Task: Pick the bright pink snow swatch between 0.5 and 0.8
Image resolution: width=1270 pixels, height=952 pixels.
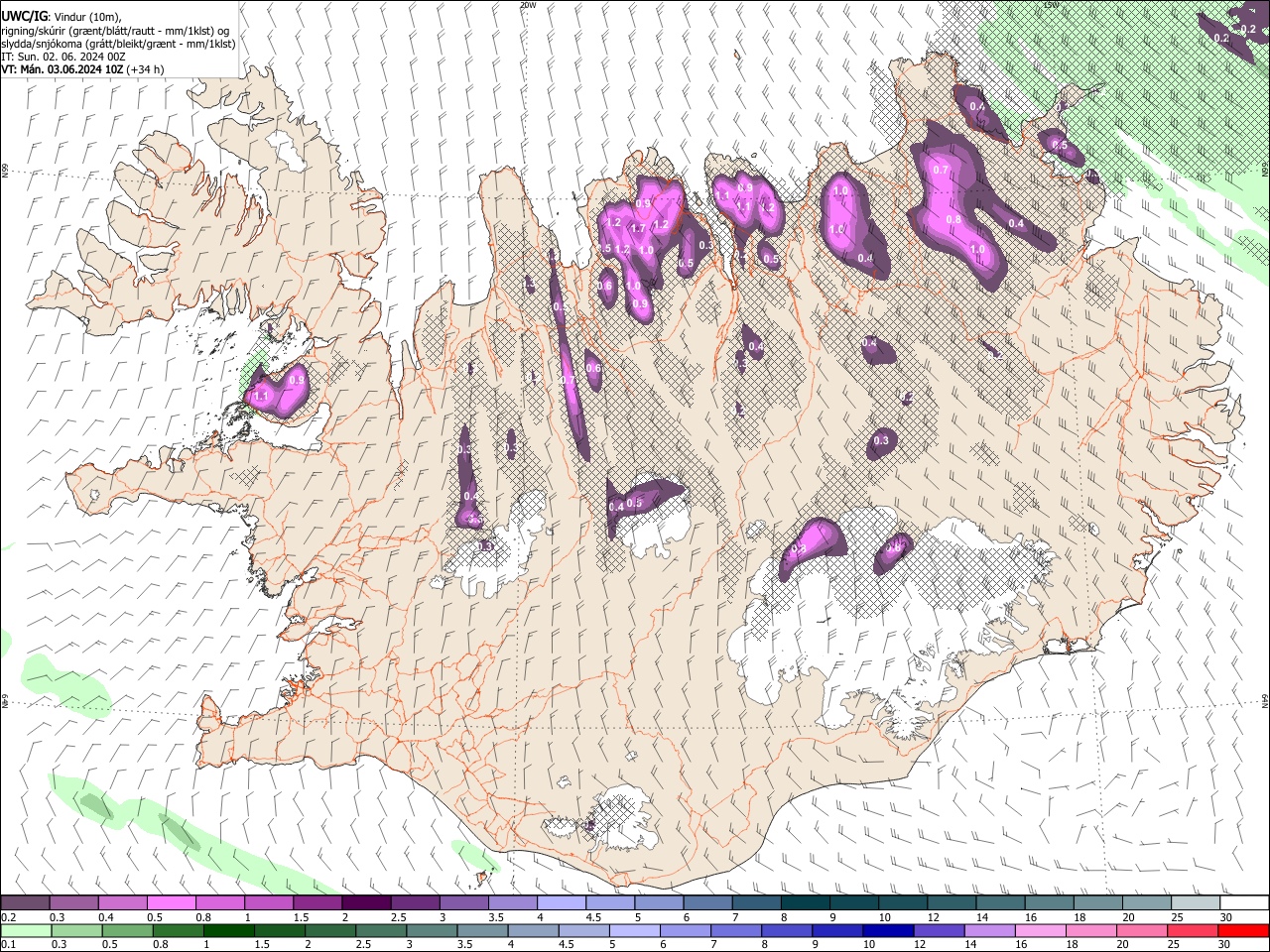Action: click(x=171, y=903)
